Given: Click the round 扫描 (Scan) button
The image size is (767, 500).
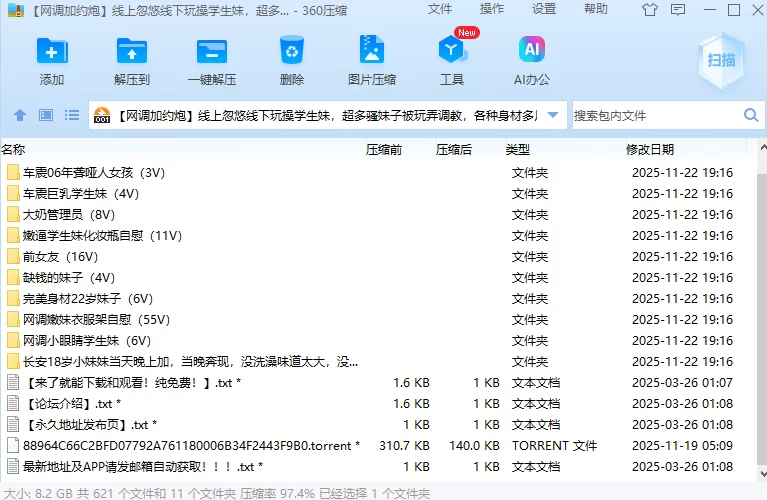Looking at the screenshot, I should tap(721, 60).
